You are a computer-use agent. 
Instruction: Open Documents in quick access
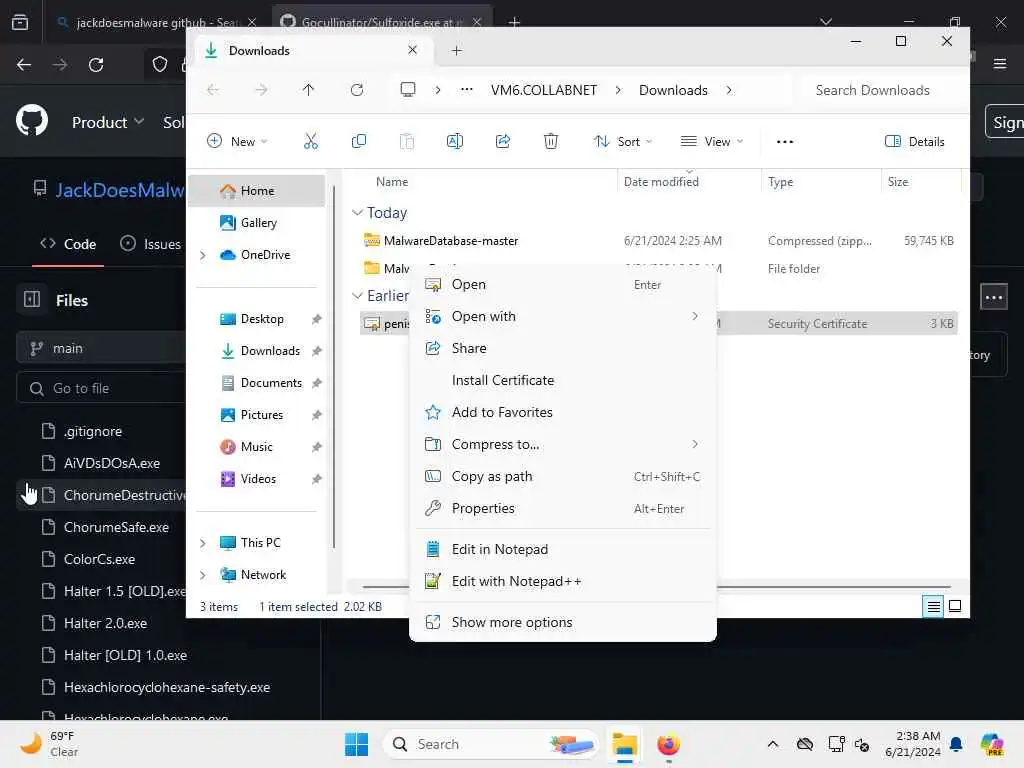[271, 383]
